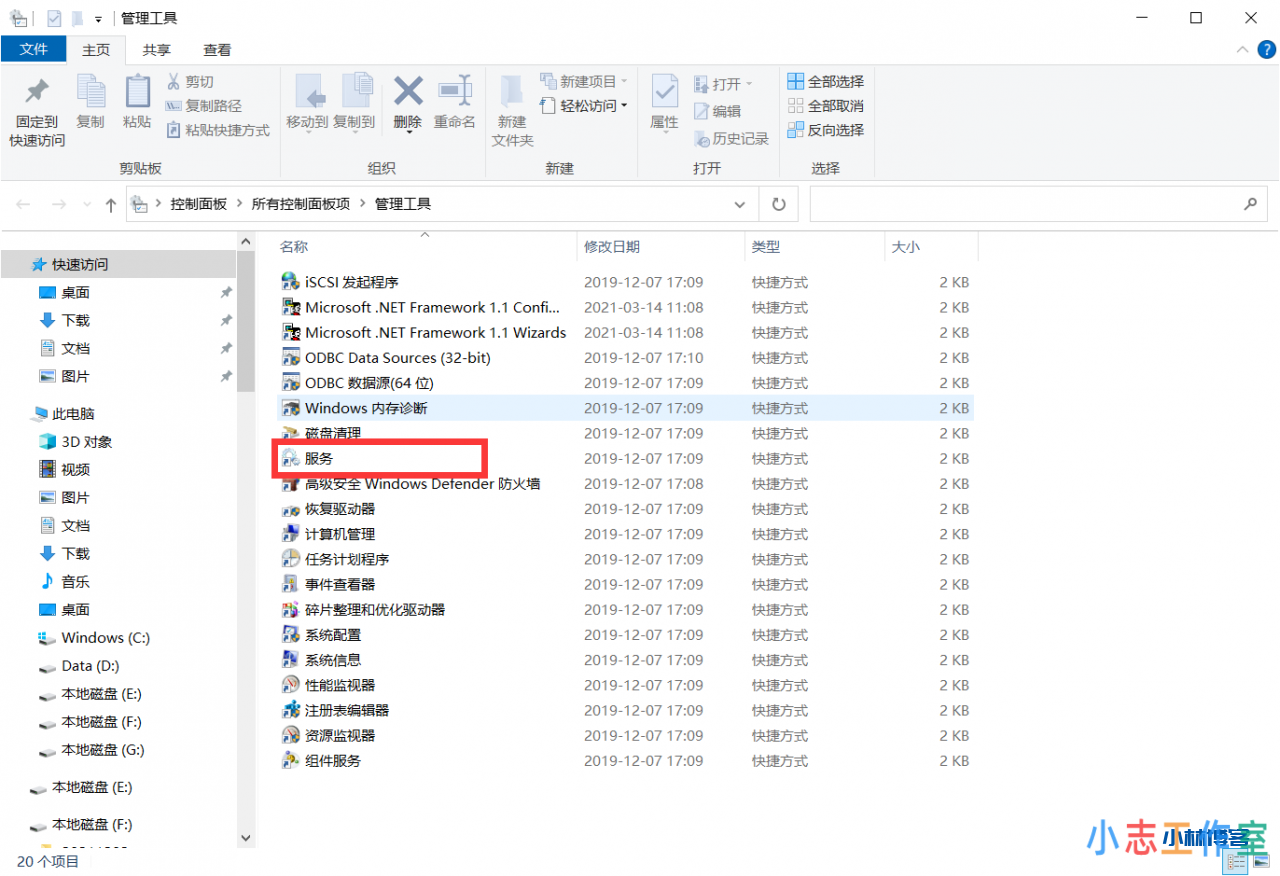Refresh the folder view
Image resolution: width=1280 pixels, height=876 pixels.
778,203
